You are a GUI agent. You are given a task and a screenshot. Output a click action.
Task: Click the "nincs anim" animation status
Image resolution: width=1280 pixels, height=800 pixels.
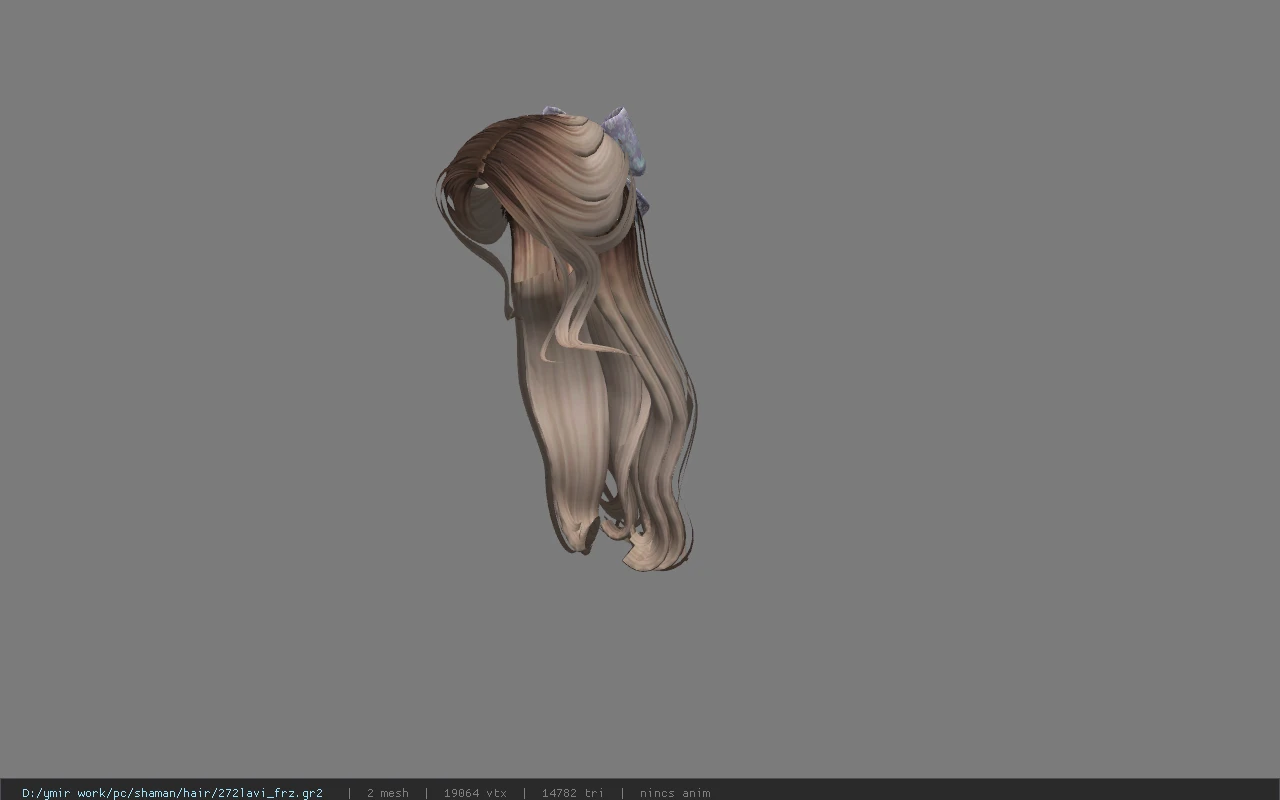coord(675,793)
